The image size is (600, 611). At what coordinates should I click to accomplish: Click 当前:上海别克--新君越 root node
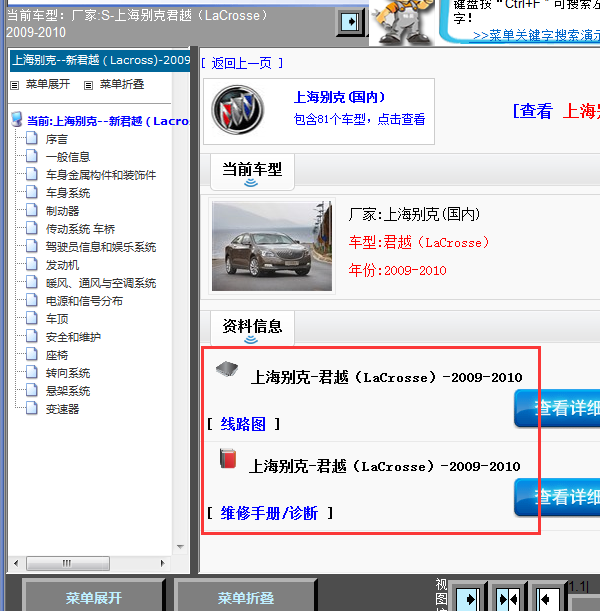[108, 121]
